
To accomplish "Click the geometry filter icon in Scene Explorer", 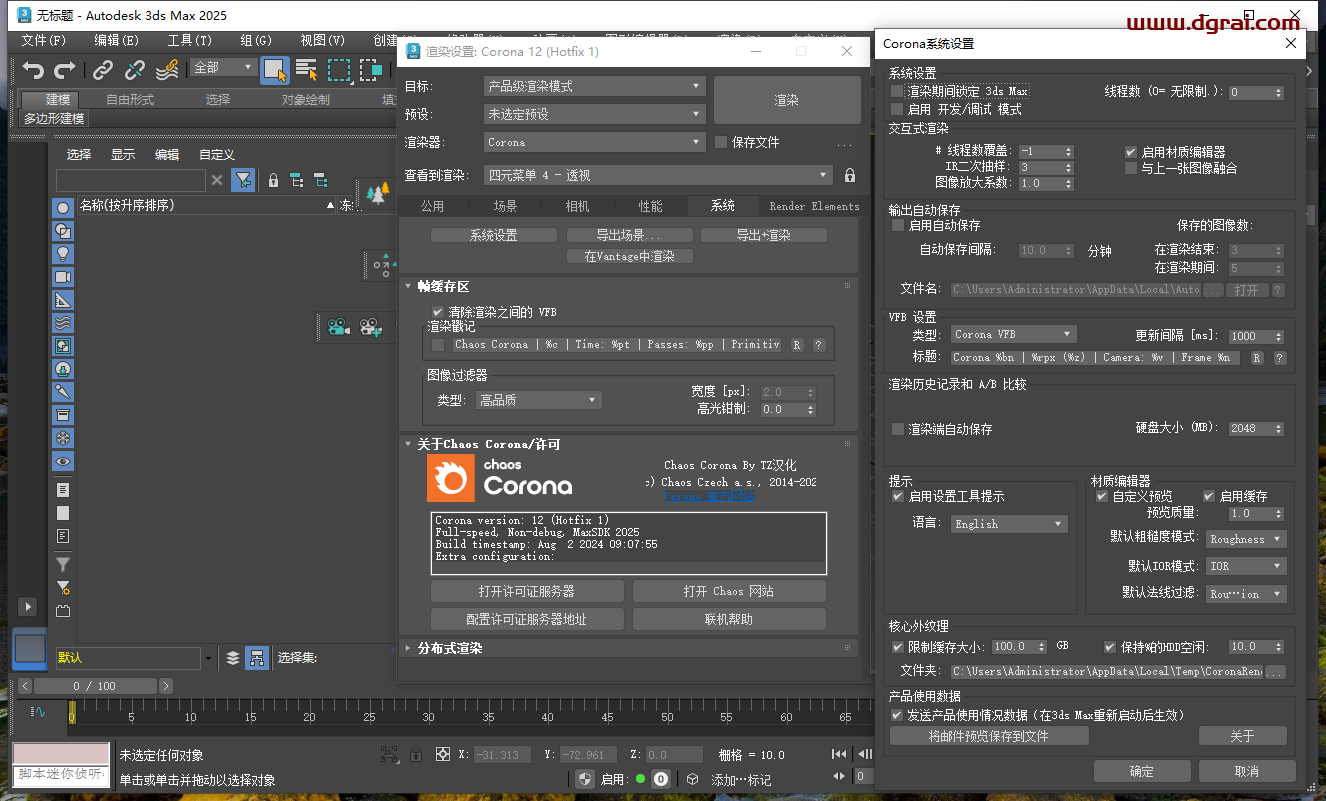I will click(62, 208).
